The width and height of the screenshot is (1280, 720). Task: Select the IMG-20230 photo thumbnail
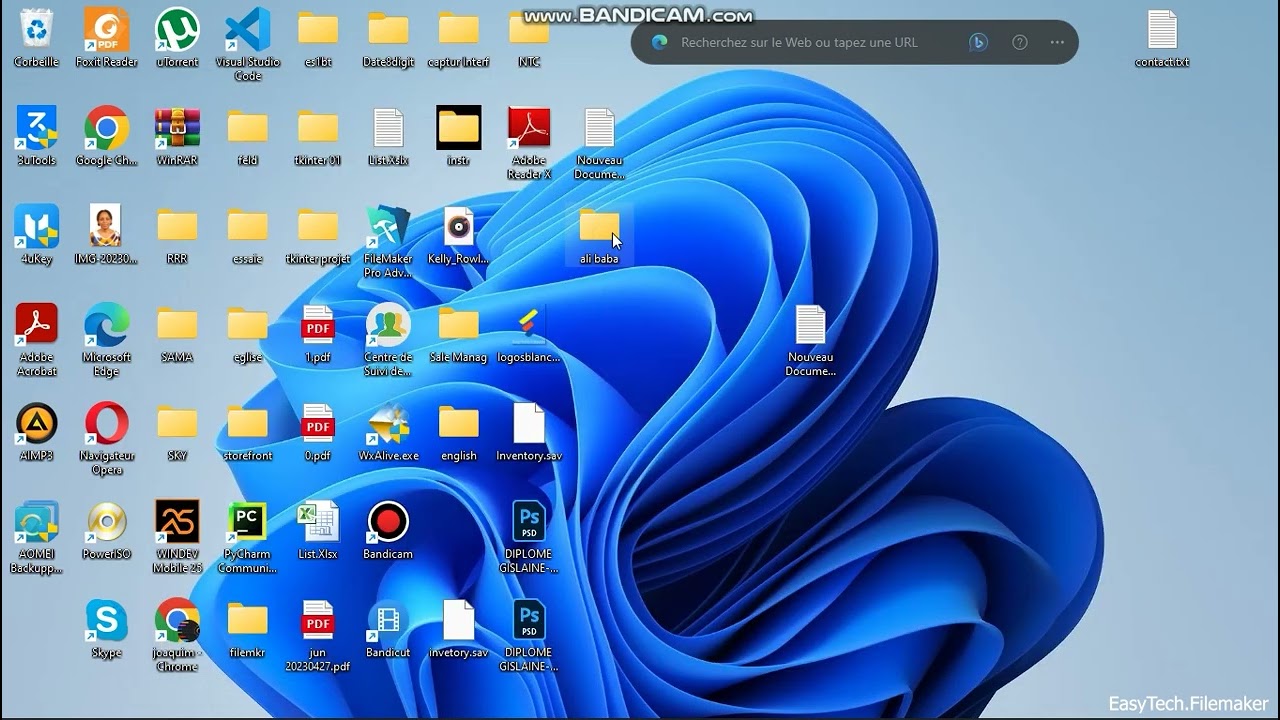coord(106,226)
